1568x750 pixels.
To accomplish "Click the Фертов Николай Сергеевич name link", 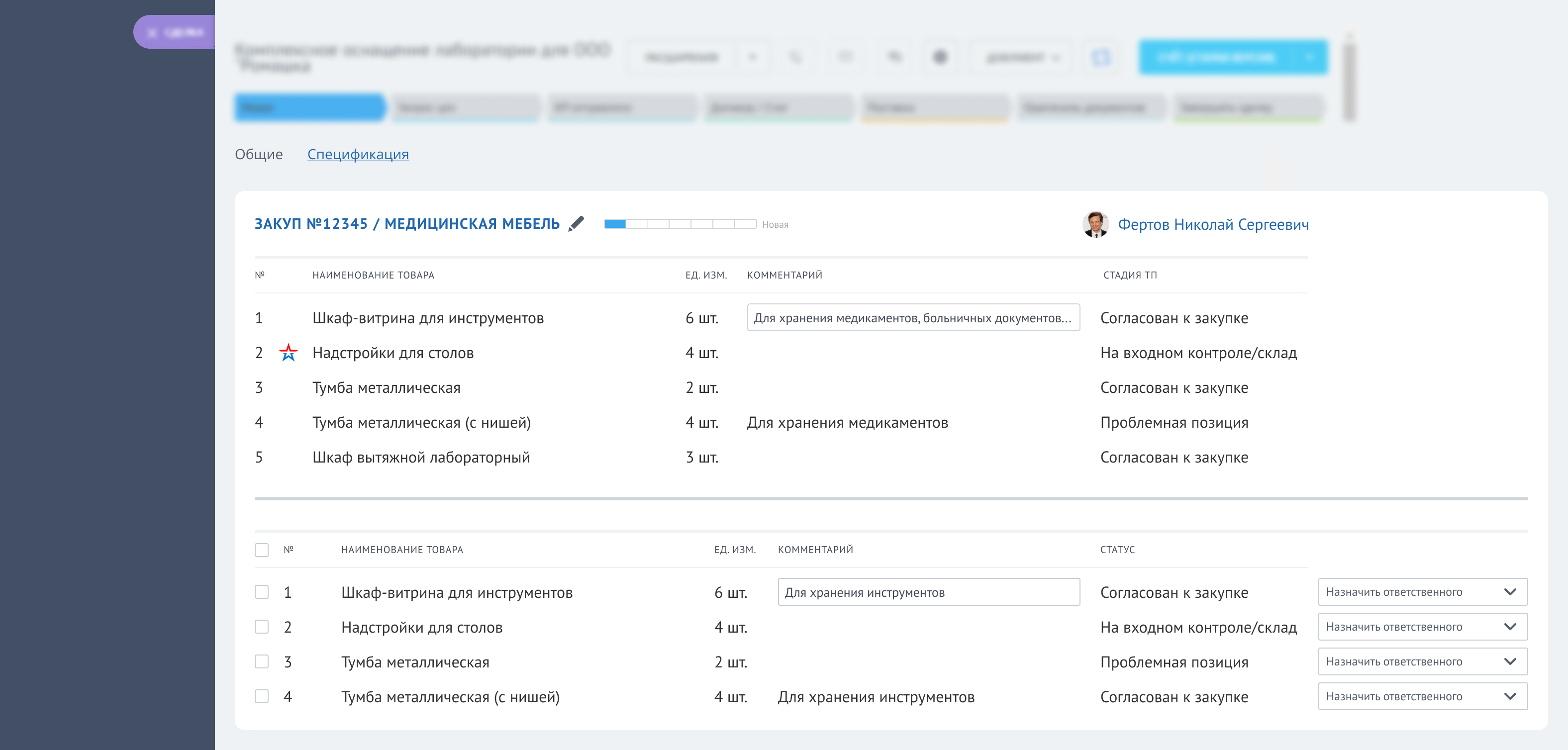I will coord(1213,225).
